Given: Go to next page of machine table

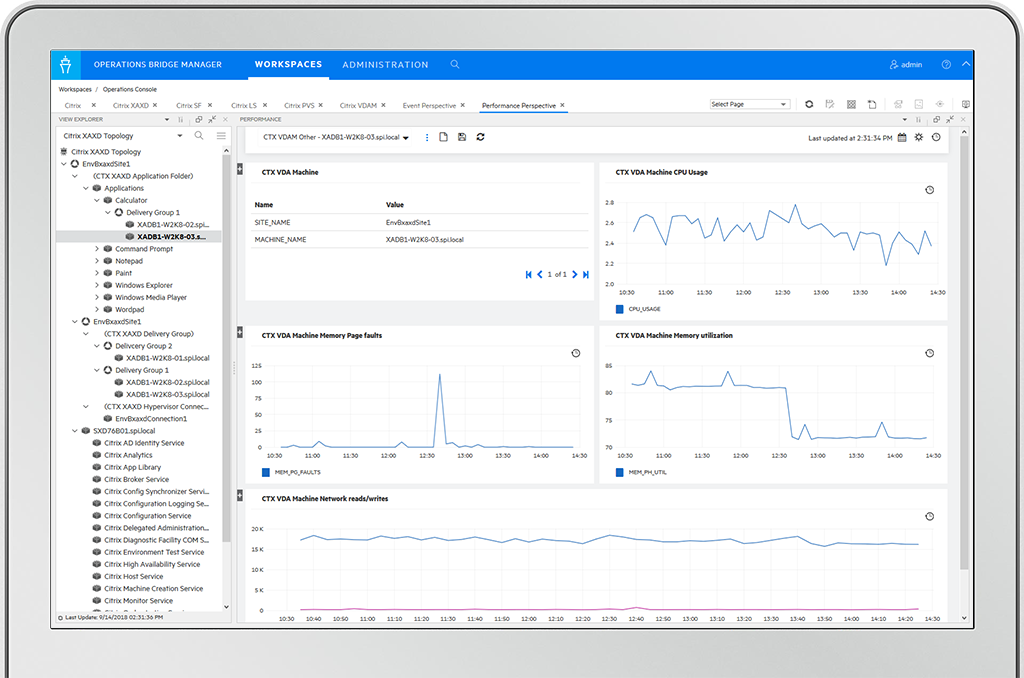Looking at the screenshot, I should pyautogui.click(x=575, y=275).
